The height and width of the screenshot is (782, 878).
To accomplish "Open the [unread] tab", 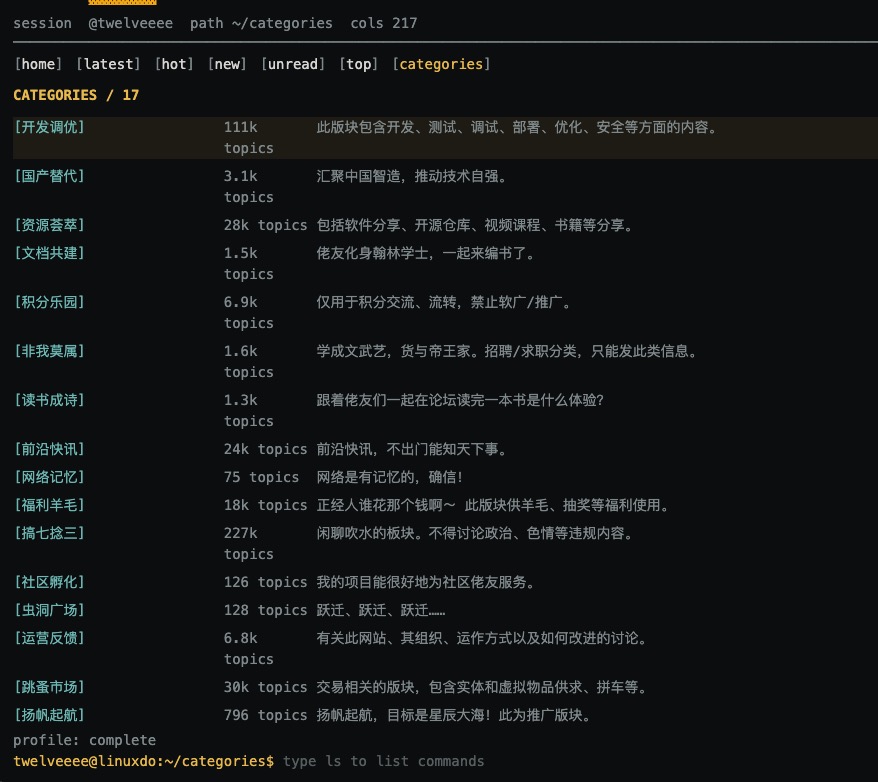I will coord(293,64).
